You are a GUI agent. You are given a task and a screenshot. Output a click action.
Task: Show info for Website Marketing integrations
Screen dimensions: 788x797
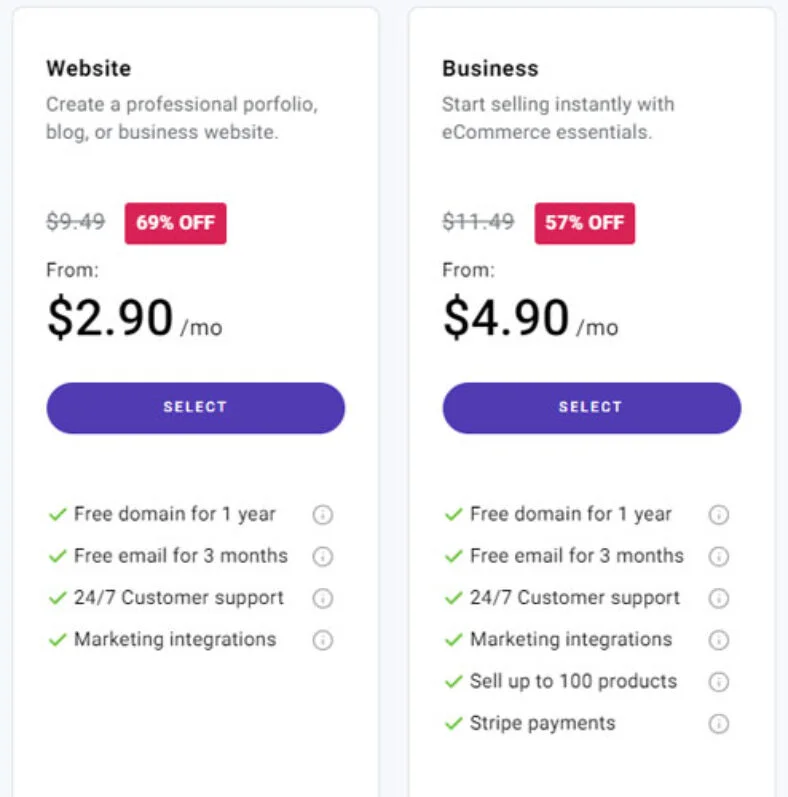coord(322,639)
